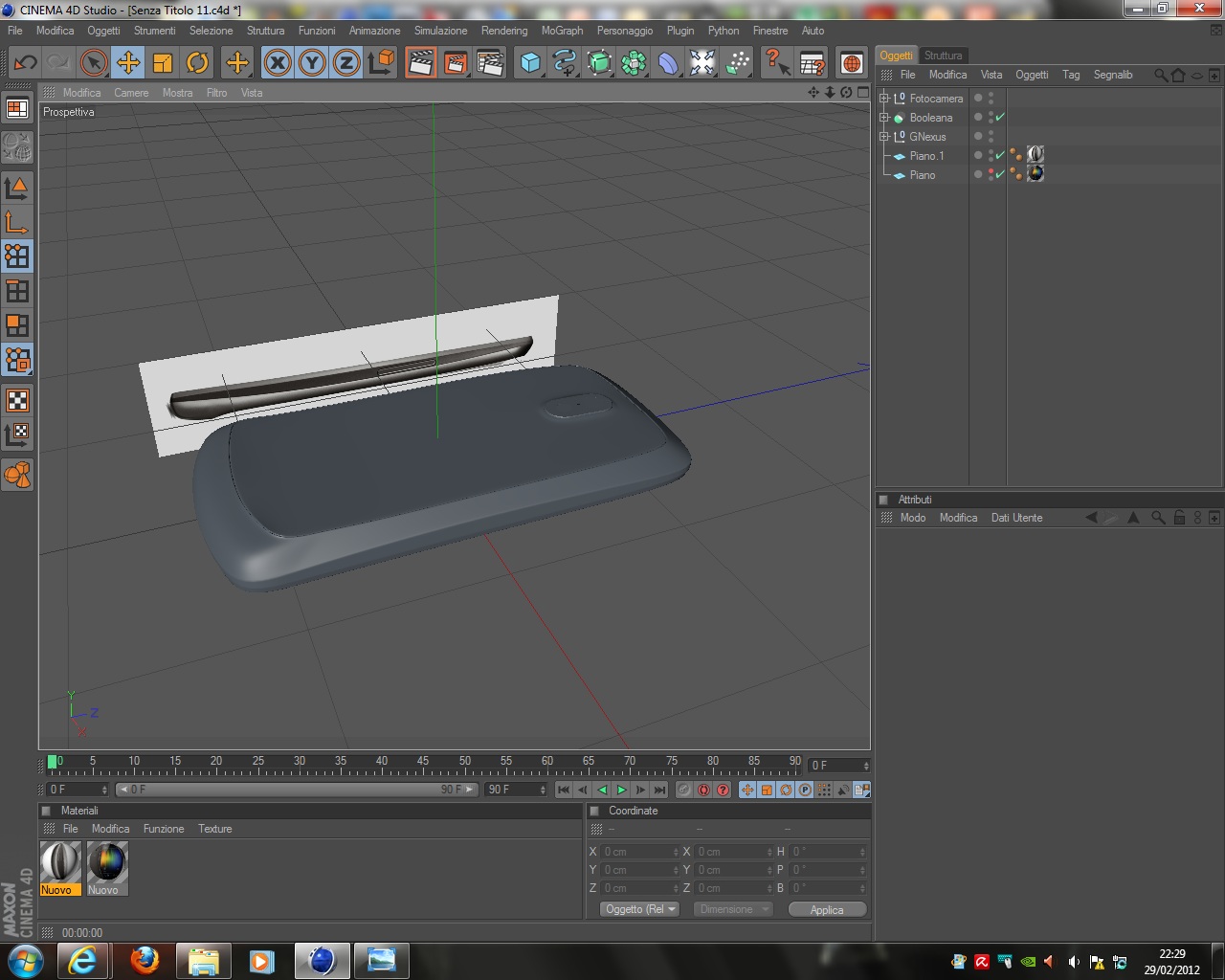Toggle X axis lock
Image resolution: width=1225 pixels, height=980 pixels.
tap(277, 63)
